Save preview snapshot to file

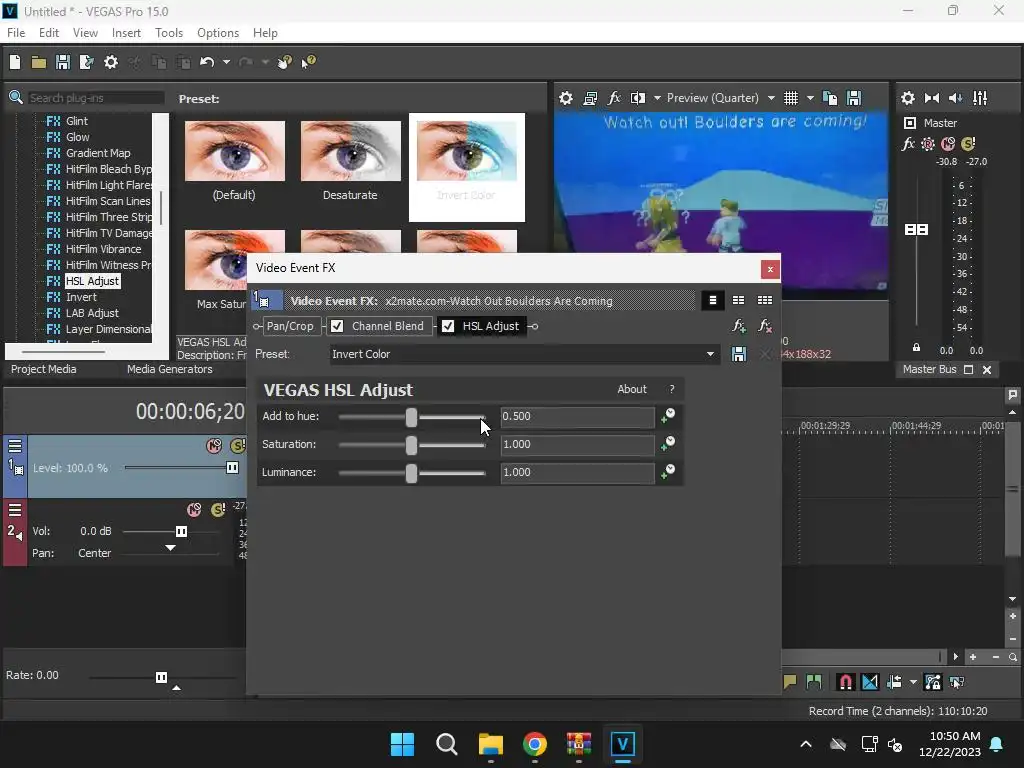click(x=854, y=98)
